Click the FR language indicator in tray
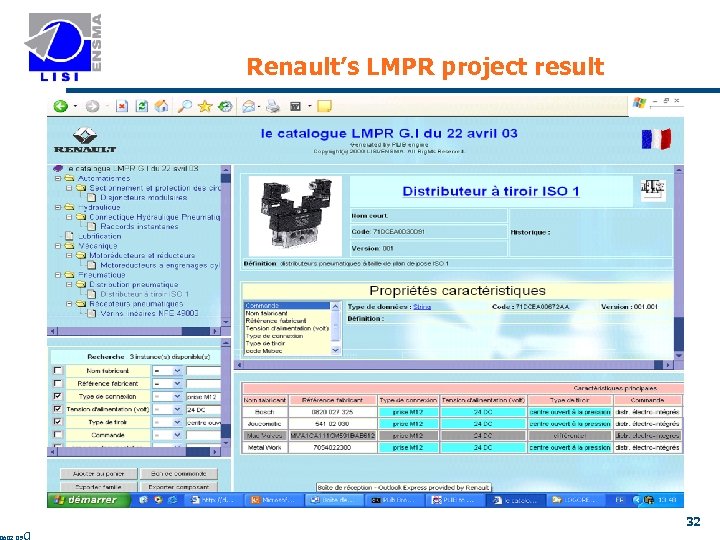 [619, 500]
